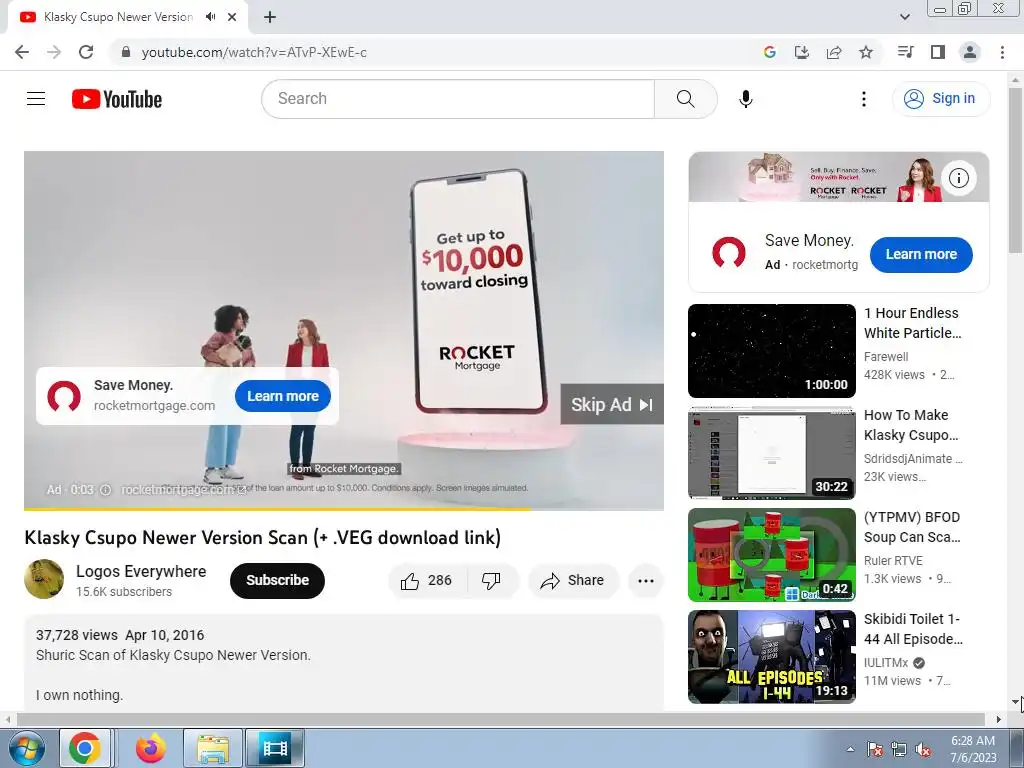Open more actions ellipsis under video

click(646, 580)
